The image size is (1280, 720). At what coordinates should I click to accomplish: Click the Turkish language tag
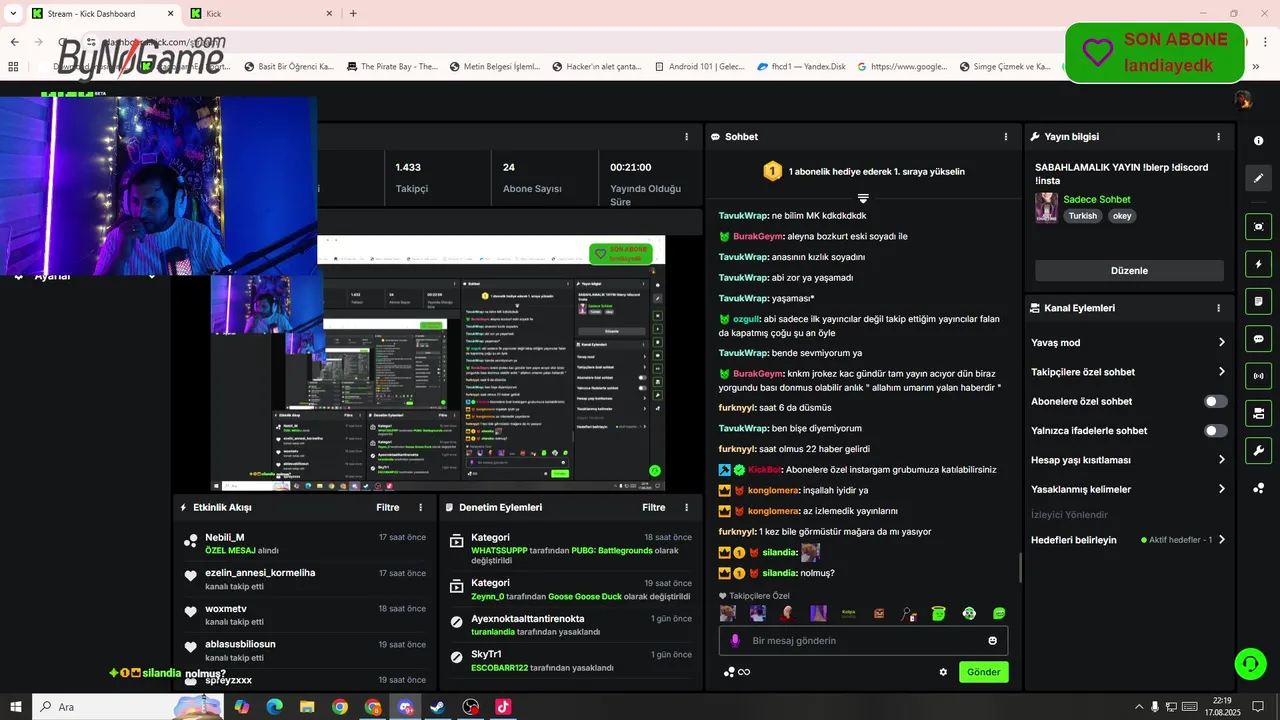coord(1082,216)
